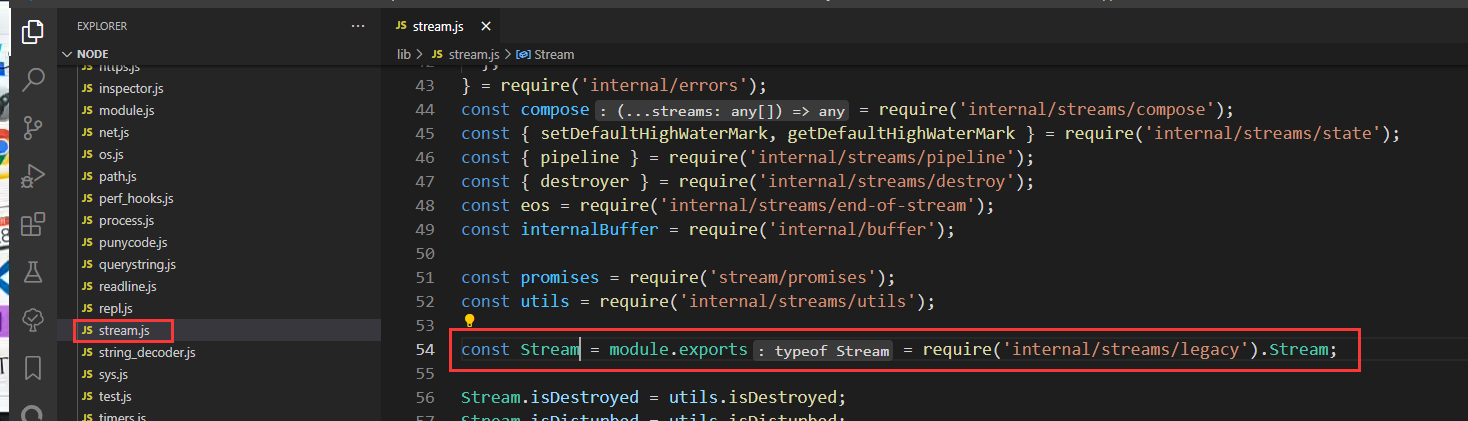Open string_decoder.js from the file list
1468x421 pixels.
(x=147, y=352)
